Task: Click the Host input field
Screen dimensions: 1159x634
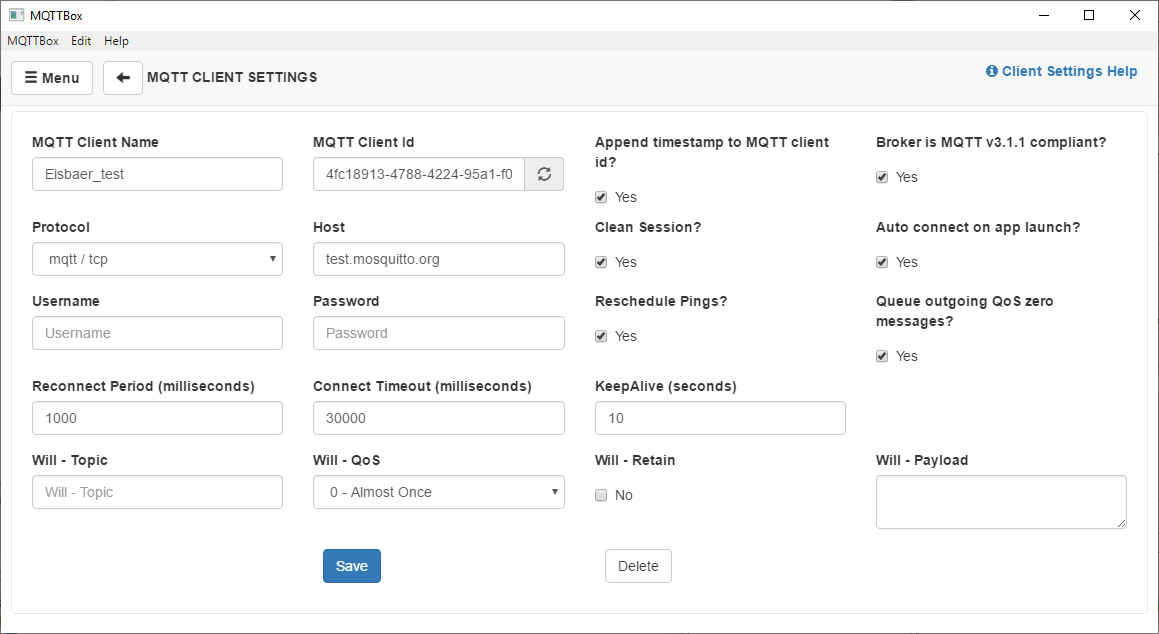Action: coord(439,259)
